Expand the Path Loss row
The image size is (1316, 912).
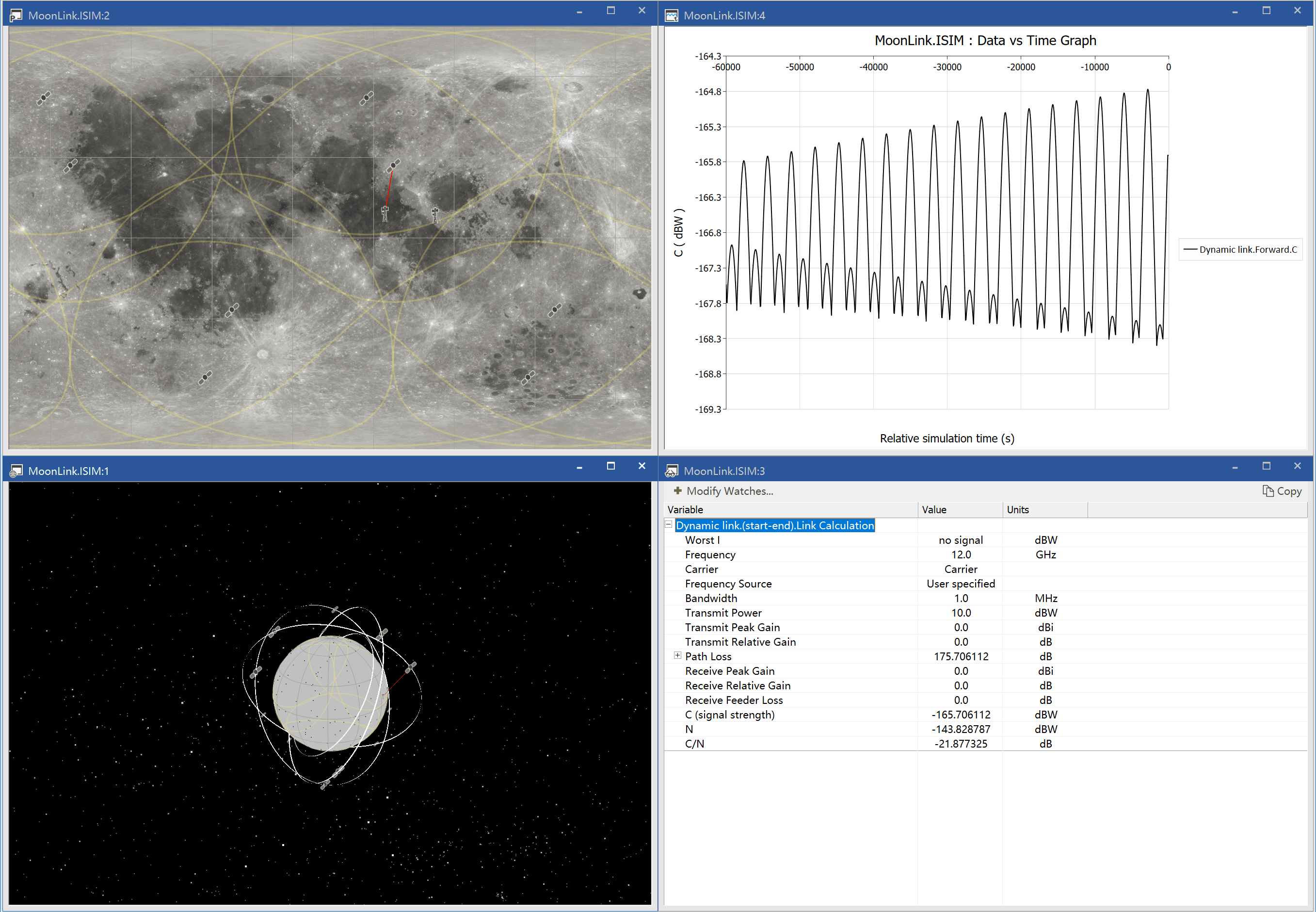point(677,655)
